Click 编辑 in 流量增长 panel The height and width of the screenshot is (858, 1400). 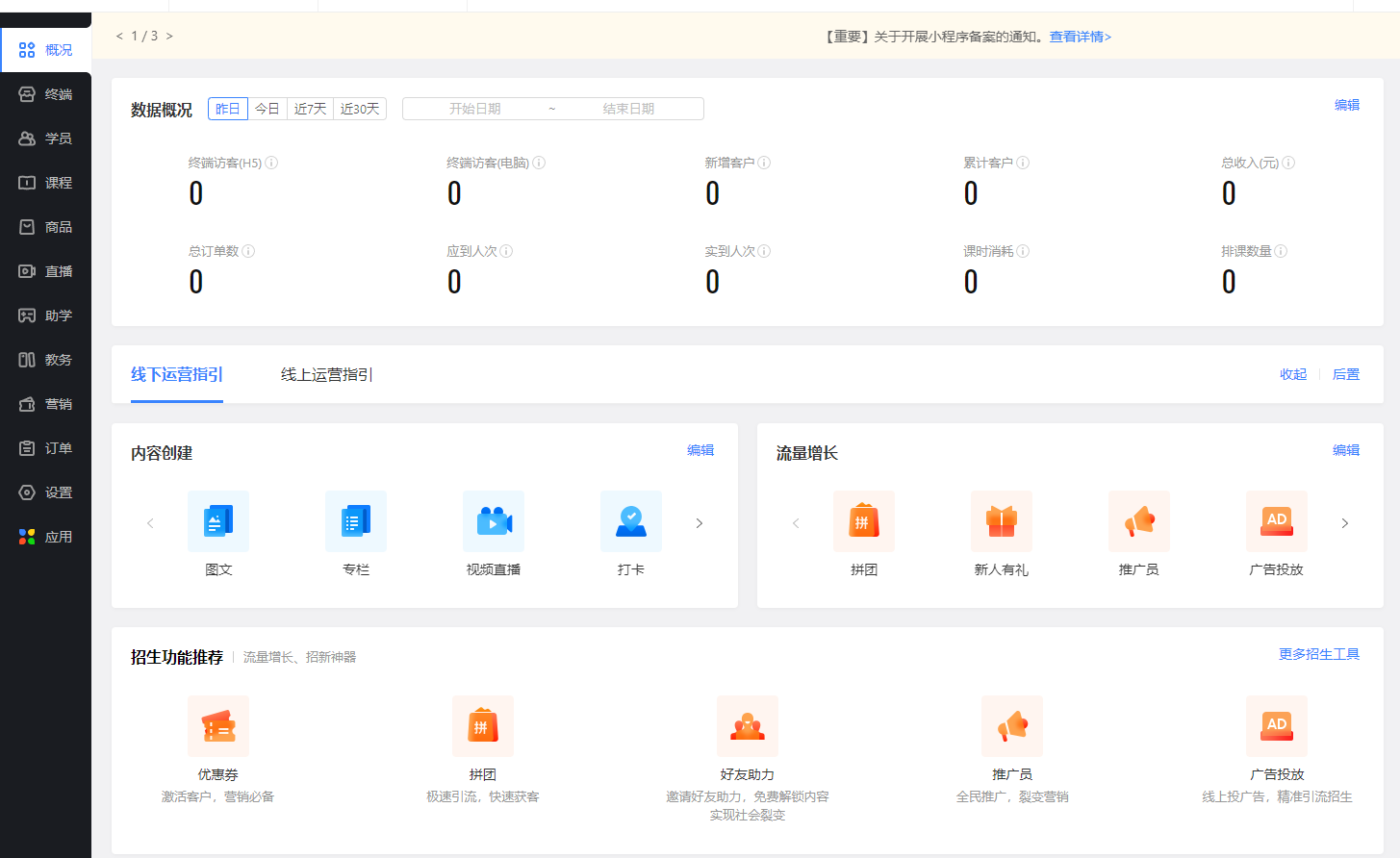(x=1346, y=450)
